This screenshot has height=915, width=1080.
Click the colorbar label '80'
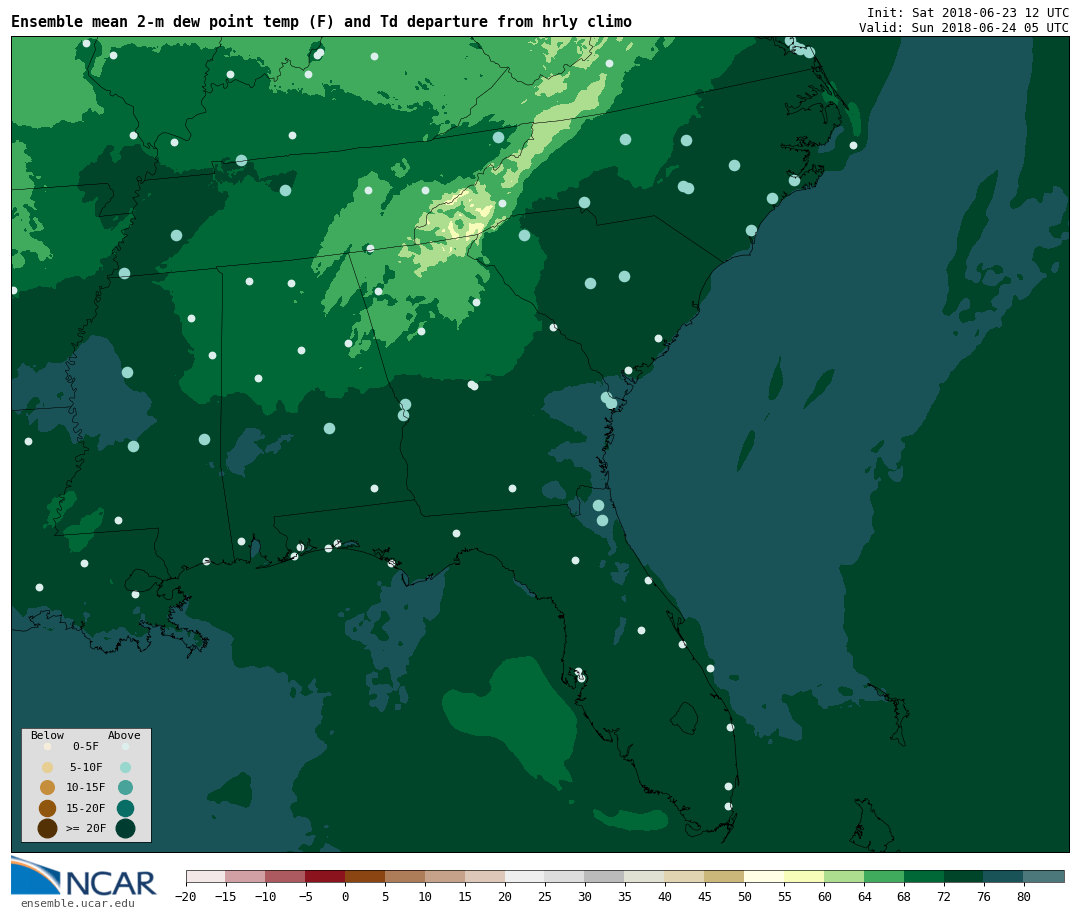click(1024, 896)
